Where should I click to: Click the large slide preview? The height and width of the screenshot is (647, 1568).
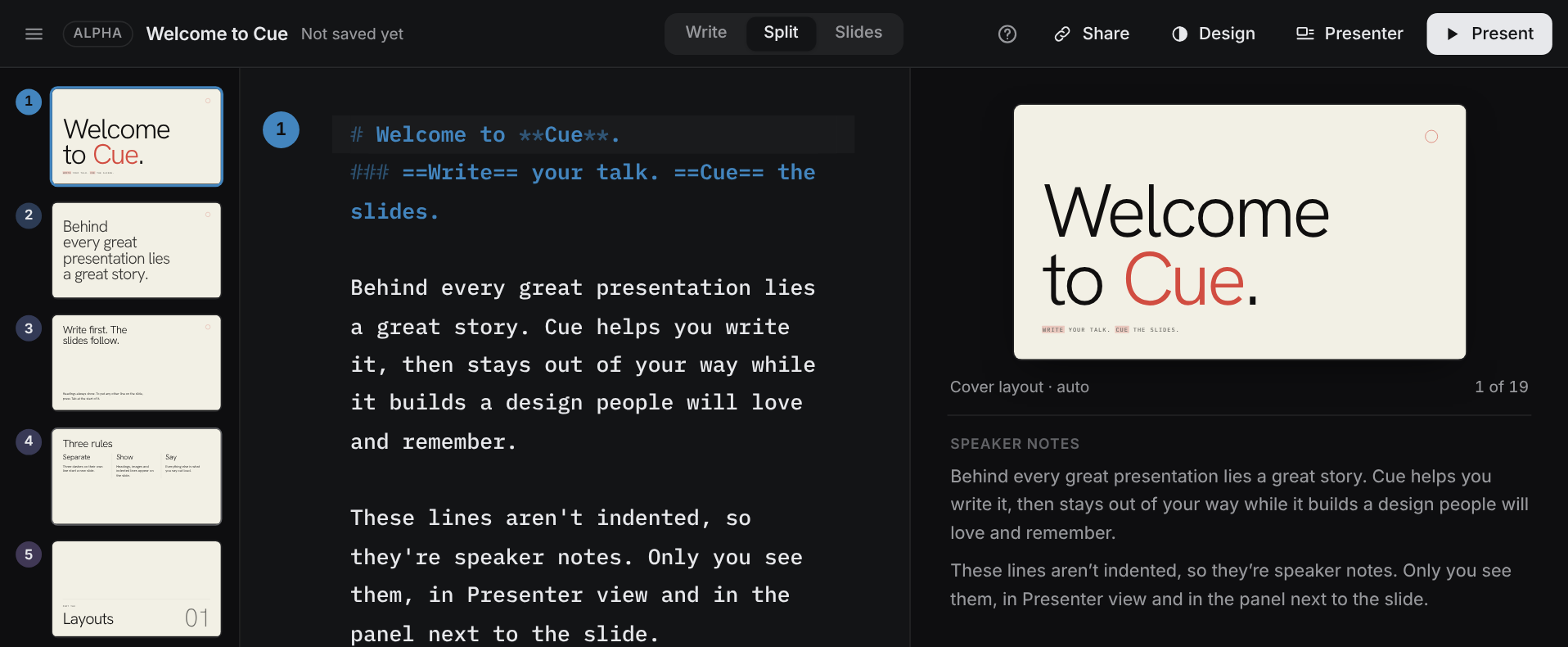pos(1240,232)
